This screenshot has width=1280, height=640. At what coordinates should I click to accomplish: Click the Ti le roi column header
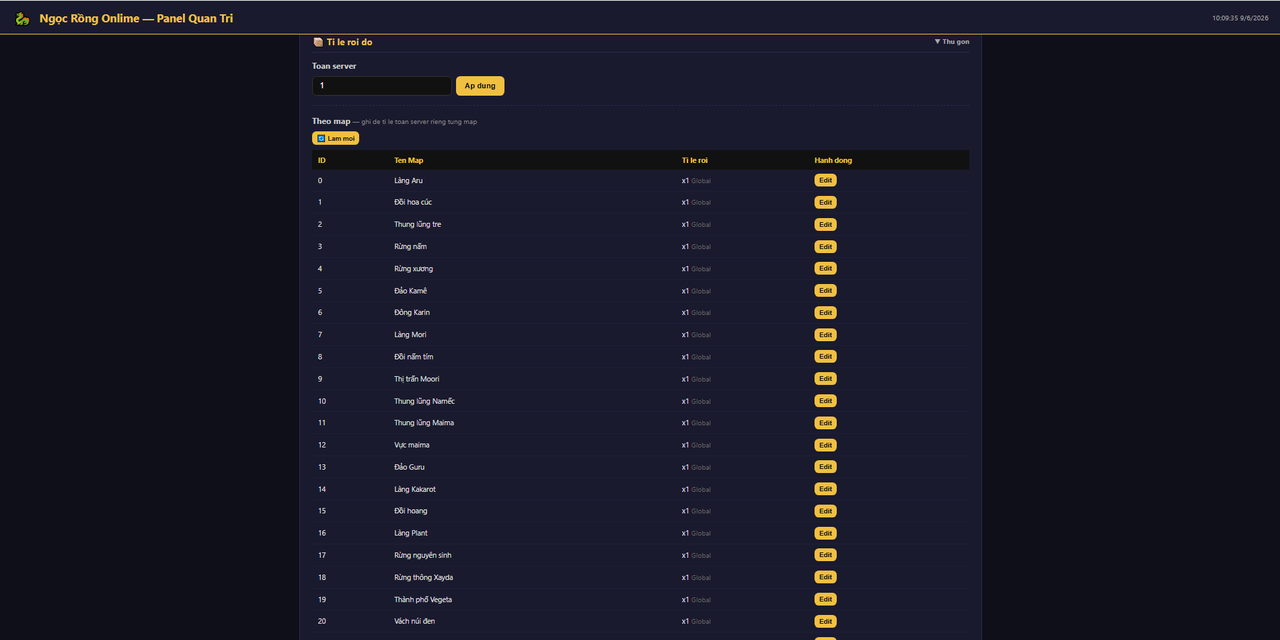(695, 160)
